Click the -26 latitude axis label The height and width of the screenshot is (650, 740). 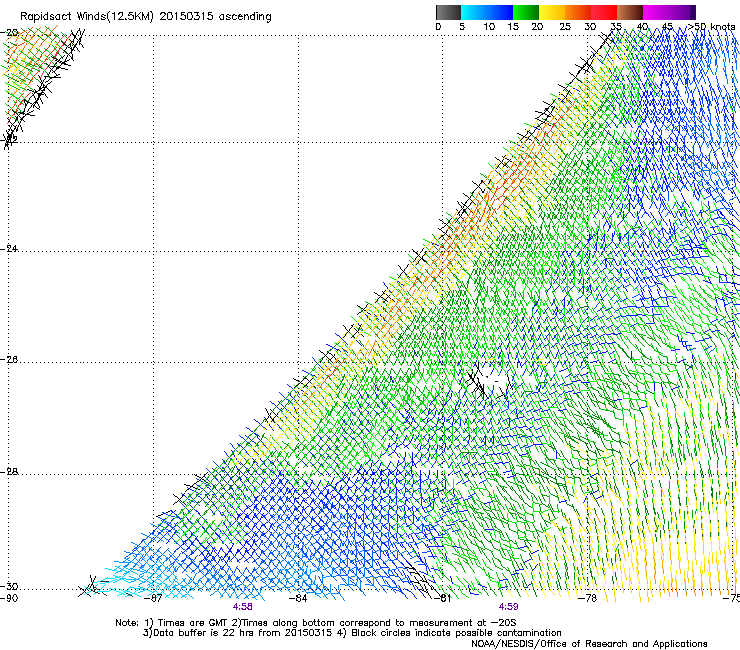9,360
